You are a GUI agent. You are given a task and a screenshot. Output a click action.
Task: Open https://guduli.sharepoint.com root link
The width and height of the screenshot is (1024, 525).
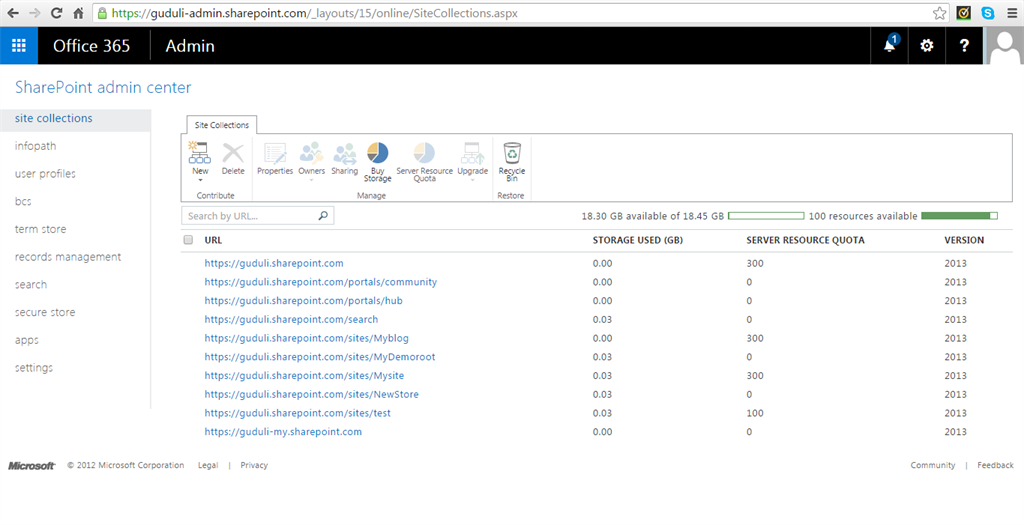(x=274, y=263)
